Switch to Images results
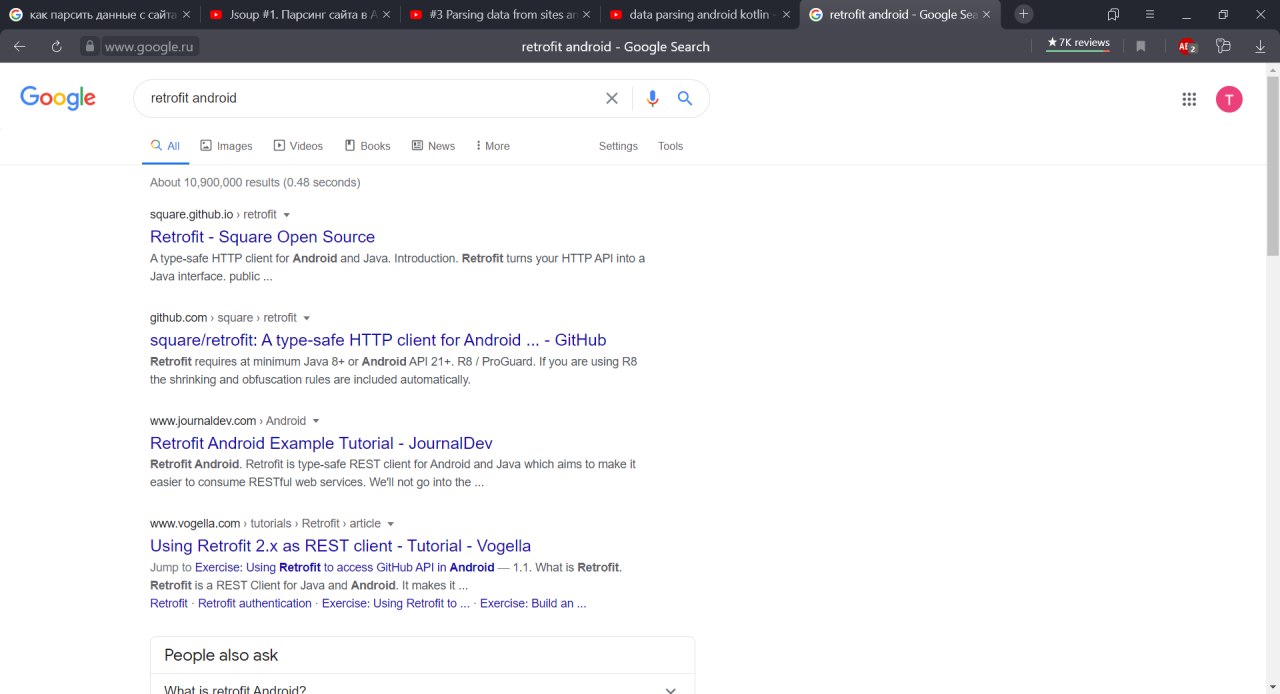1280x694 pixels. [x=226, y=146]
